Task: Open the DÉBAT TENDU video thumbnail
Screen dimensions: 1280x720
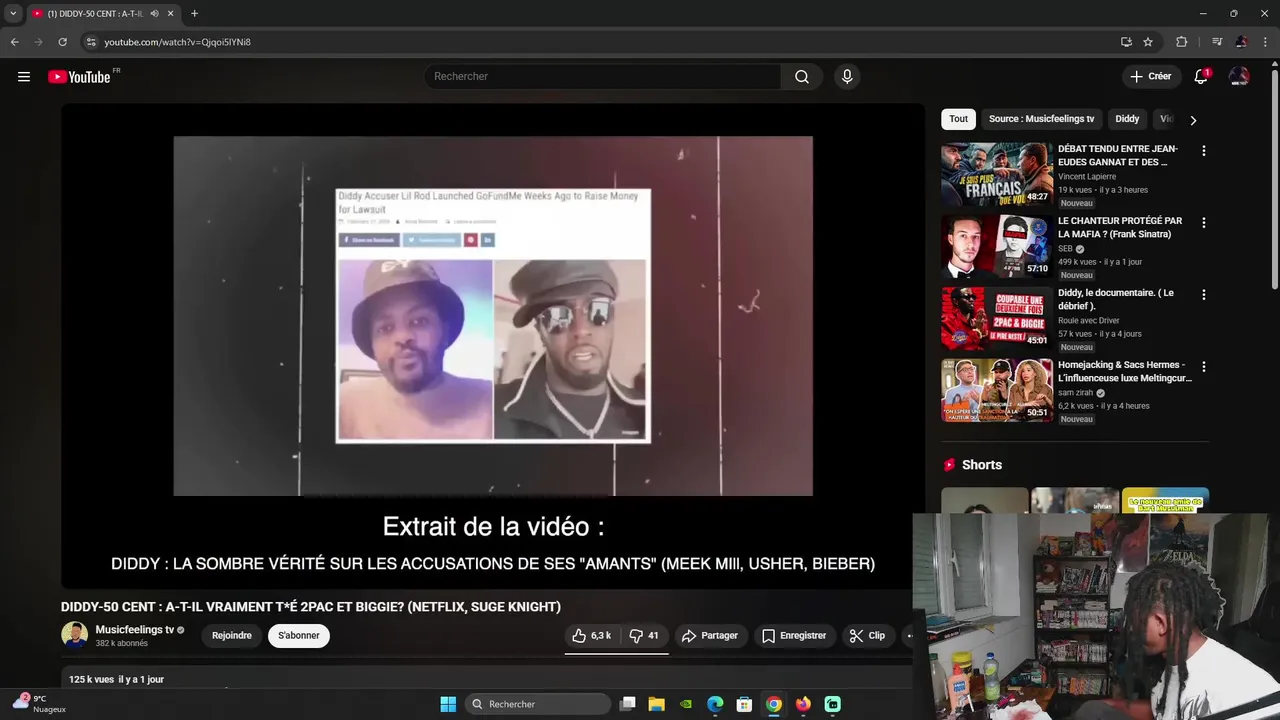Action: click(x=997, y=174)
